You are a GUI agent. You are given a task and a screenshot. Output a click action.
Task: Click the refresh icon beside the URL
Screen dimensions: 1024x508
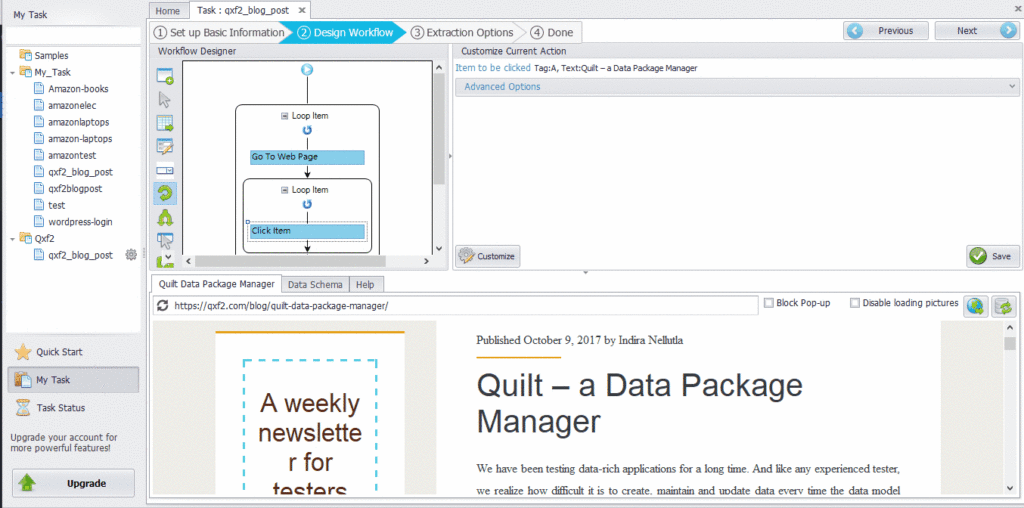click(x=163, y=305)
